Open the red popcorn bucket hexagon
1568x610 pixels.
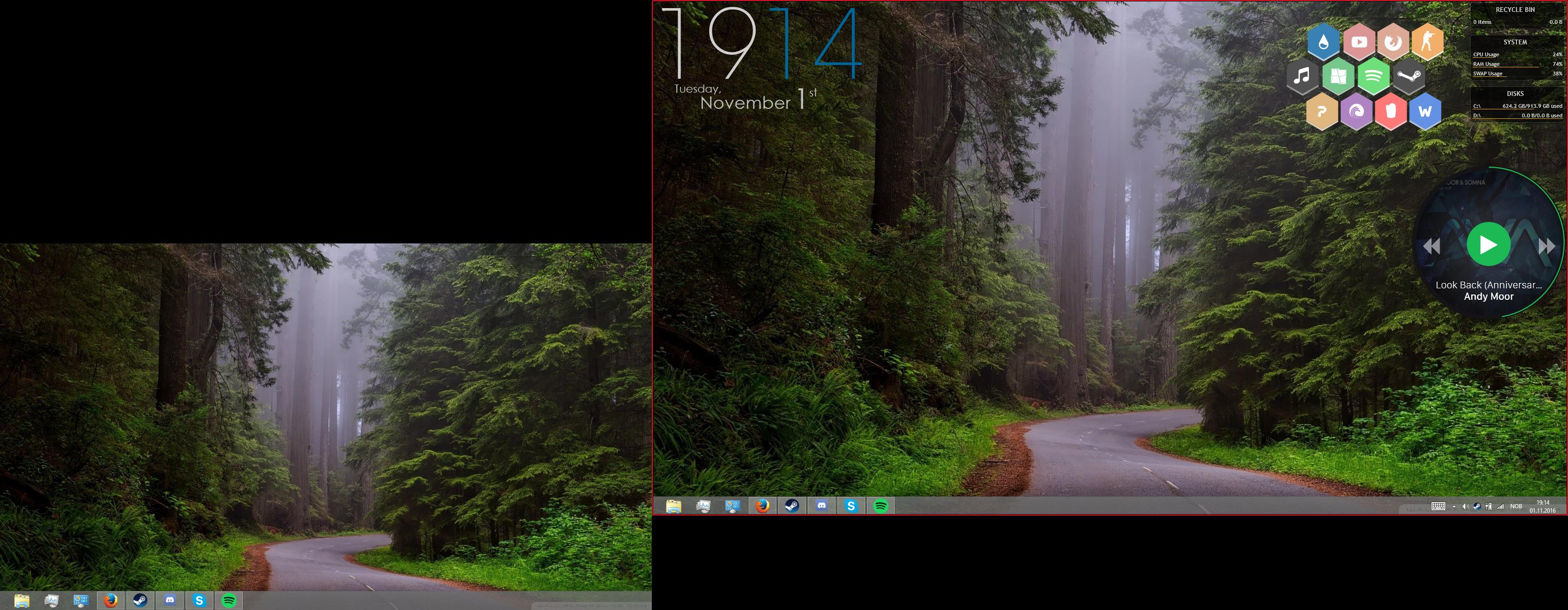(x=1390, y=111)
